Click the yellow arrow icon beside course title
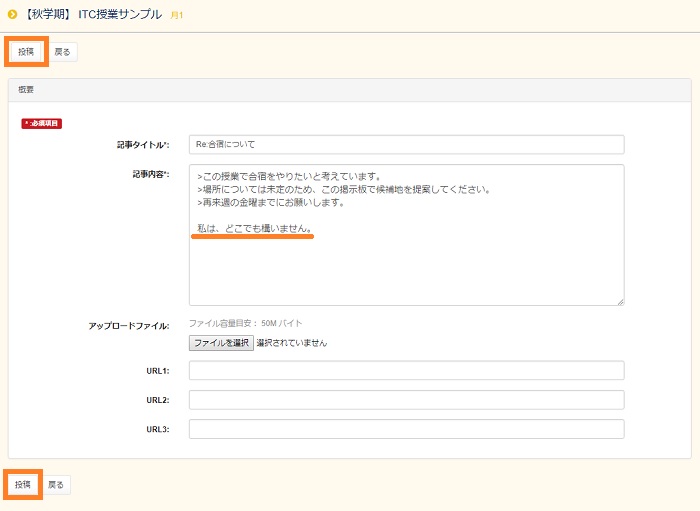 pos(12,14)
